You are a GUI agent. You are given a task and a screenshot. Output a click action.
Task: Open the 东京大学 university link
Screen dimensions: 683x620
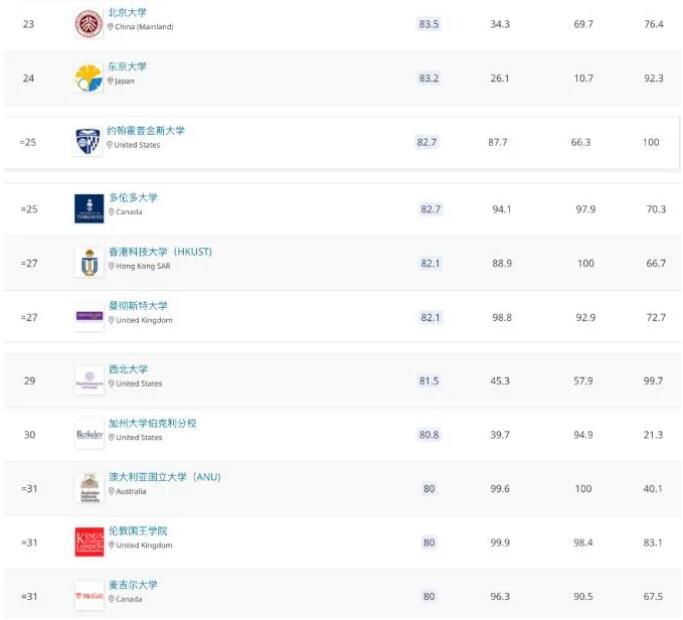pyautogui.click(x=127, y=67)
